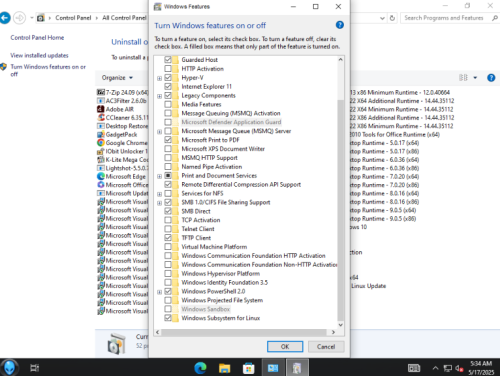The height and width of the screenshot is (376, 500).
Task: Select the AC3Filter 2.6.0b icon
Action: pos(101,101)
